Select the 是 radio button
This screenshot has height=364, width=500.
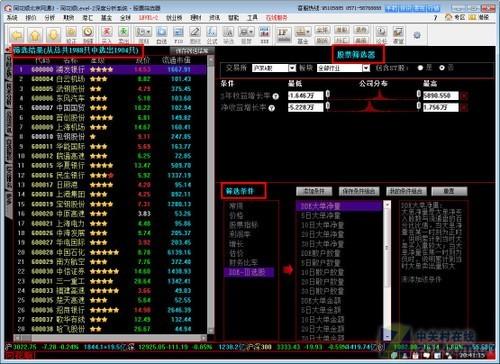[420, 68]
